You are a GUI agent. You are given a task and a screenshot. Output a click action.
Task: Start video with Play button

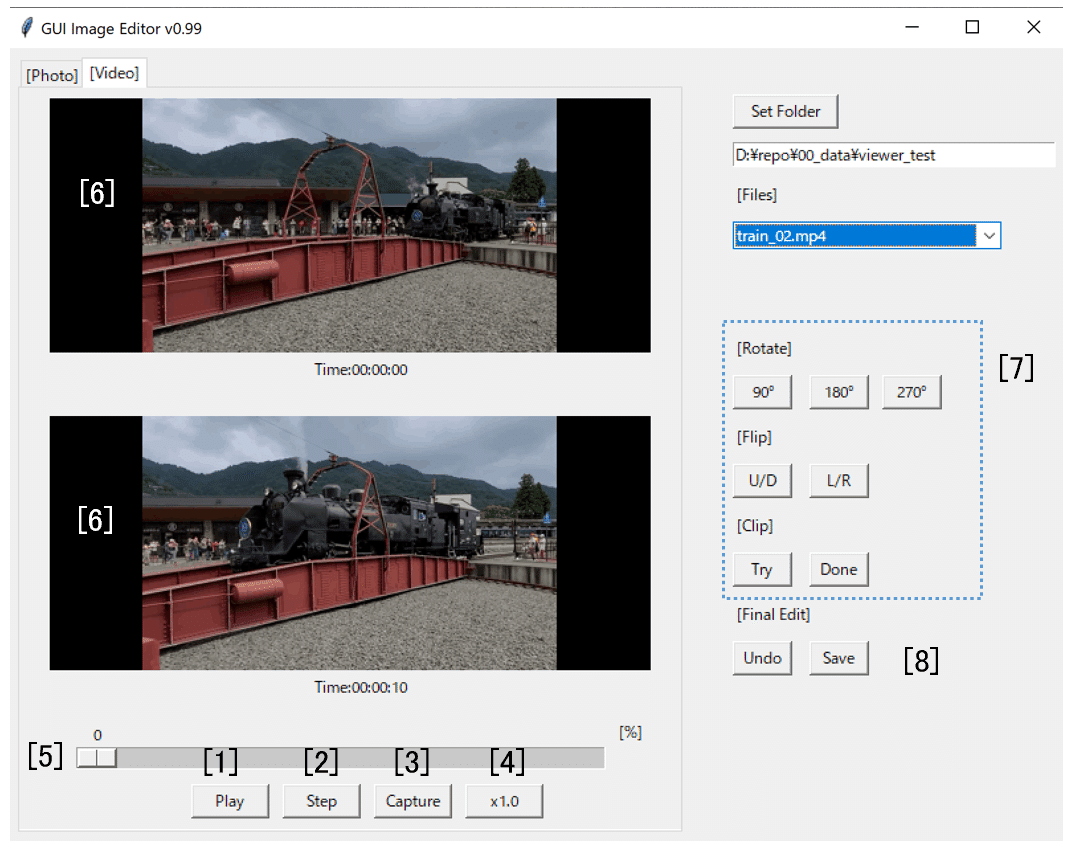coord(230,801)
